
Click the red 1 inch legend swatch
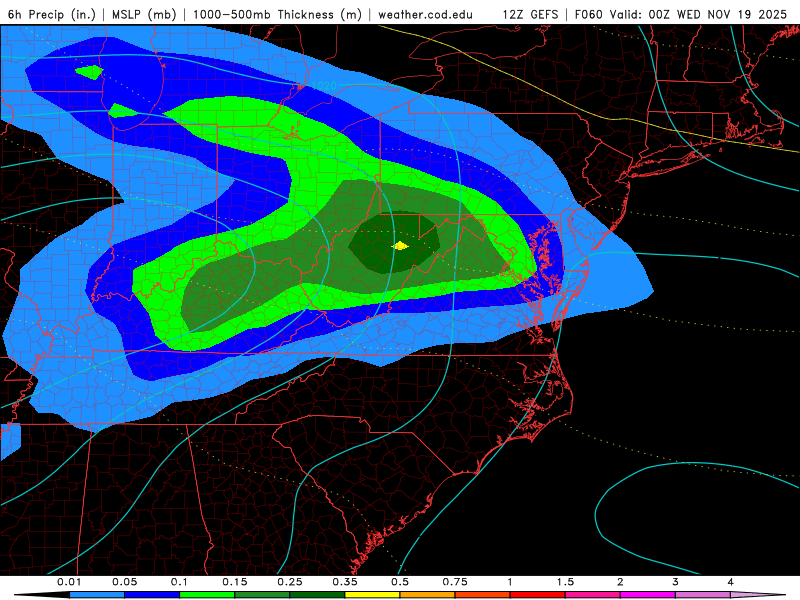(x=538, y=595)
